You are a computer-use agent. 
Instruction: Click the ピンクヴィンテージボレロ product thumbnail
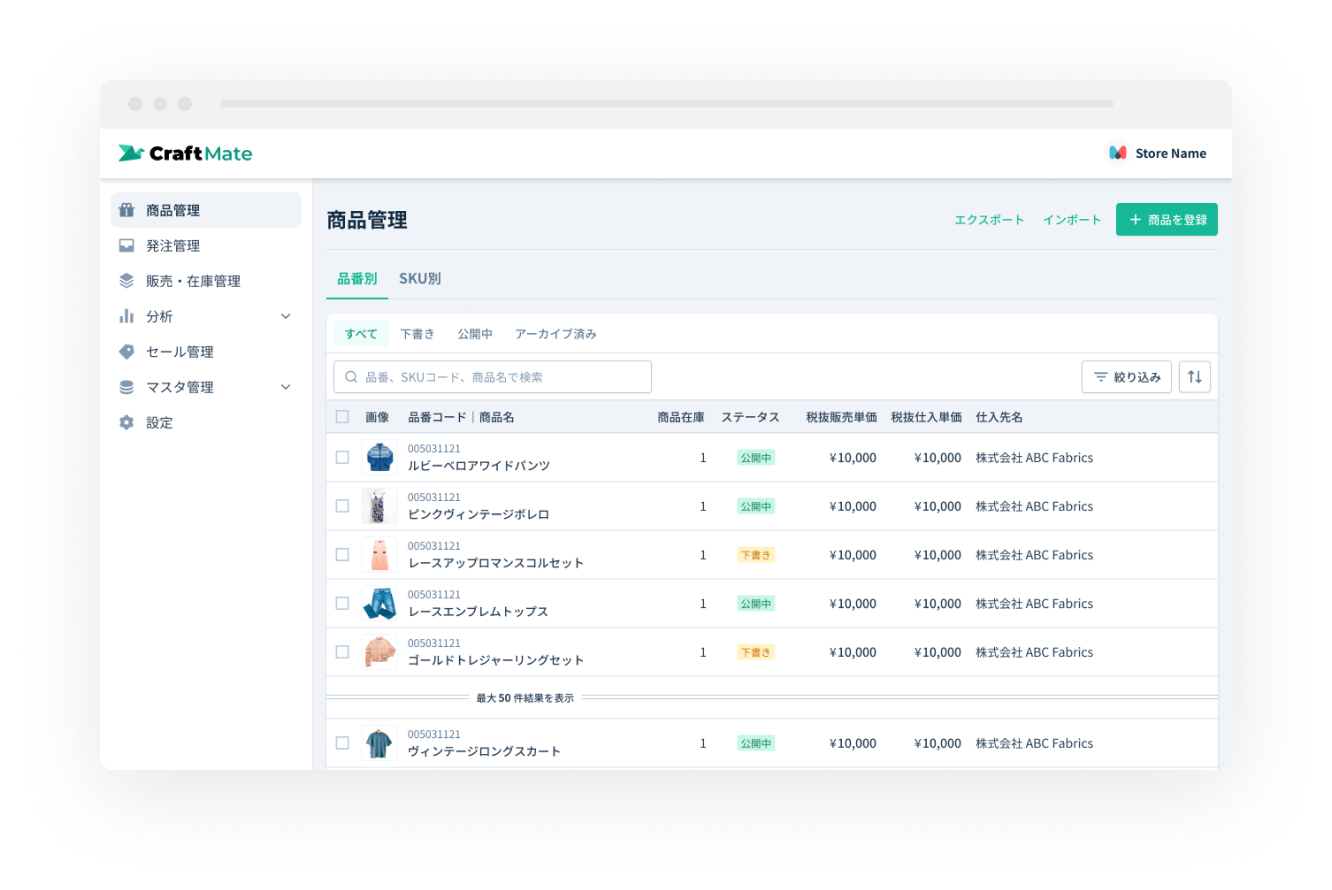[x=380, y=506]
